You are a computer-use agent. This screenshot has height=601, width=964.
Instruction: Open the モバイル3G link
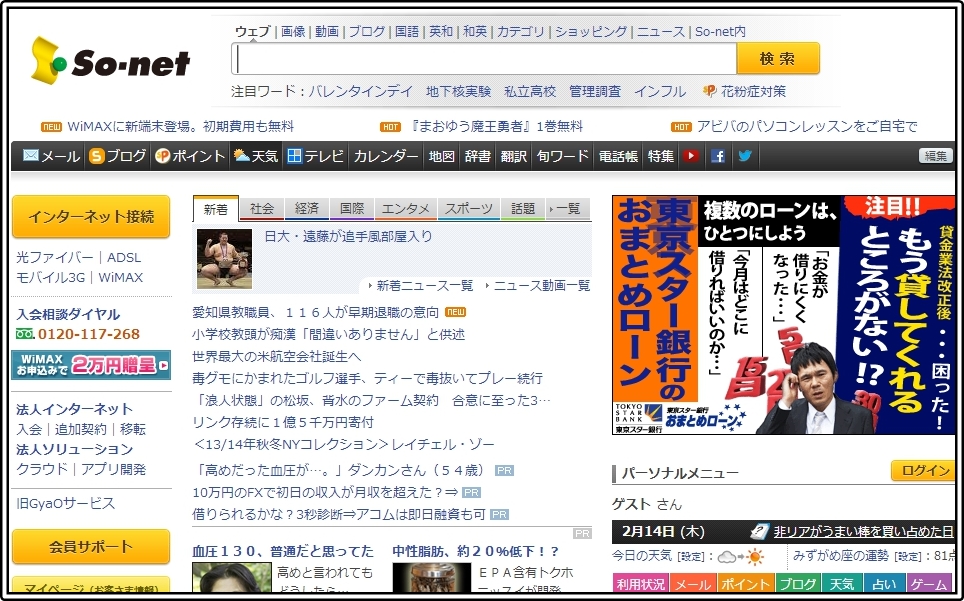(50, 278)
